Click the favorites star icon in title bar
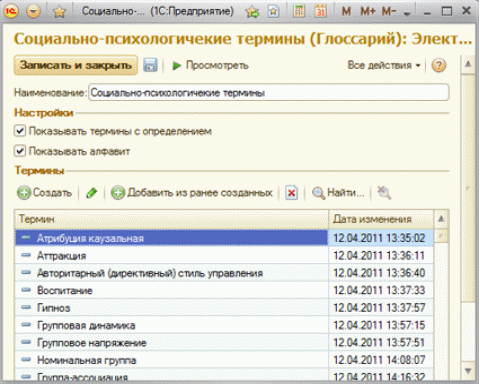The width and height of the screenshot is (480, 384). (x=59, y=12)
